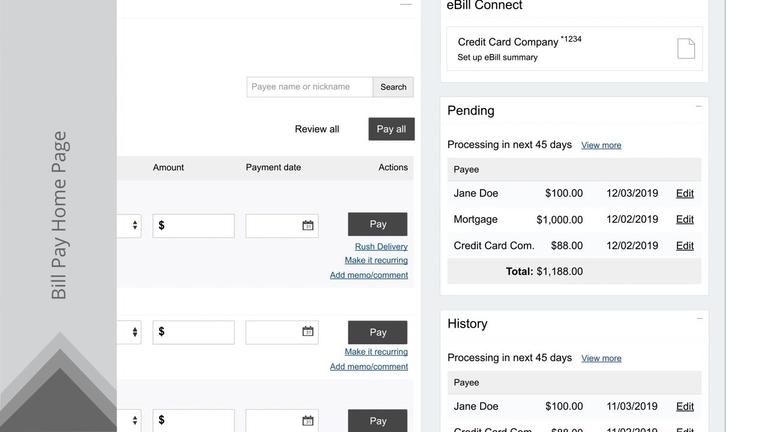
Task: Click the $1,000.00 Mortgage amount
Action: coord(559,219)
